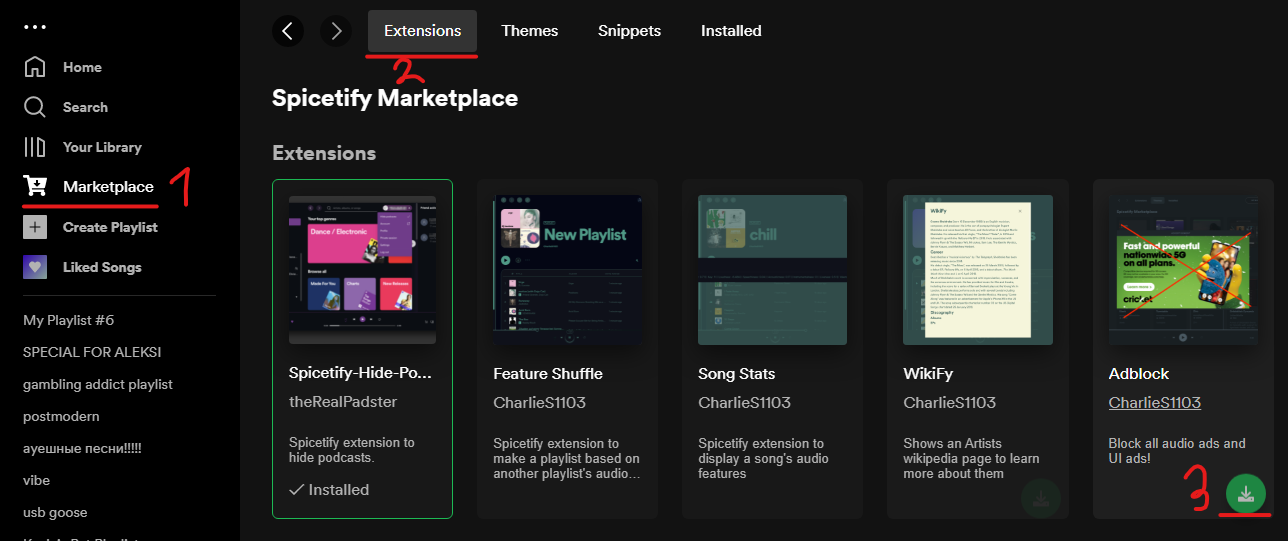Click the Create Playlist plus icon
Image resolution: width=1288 pixels, height=541 pixels.
(35, 227)
